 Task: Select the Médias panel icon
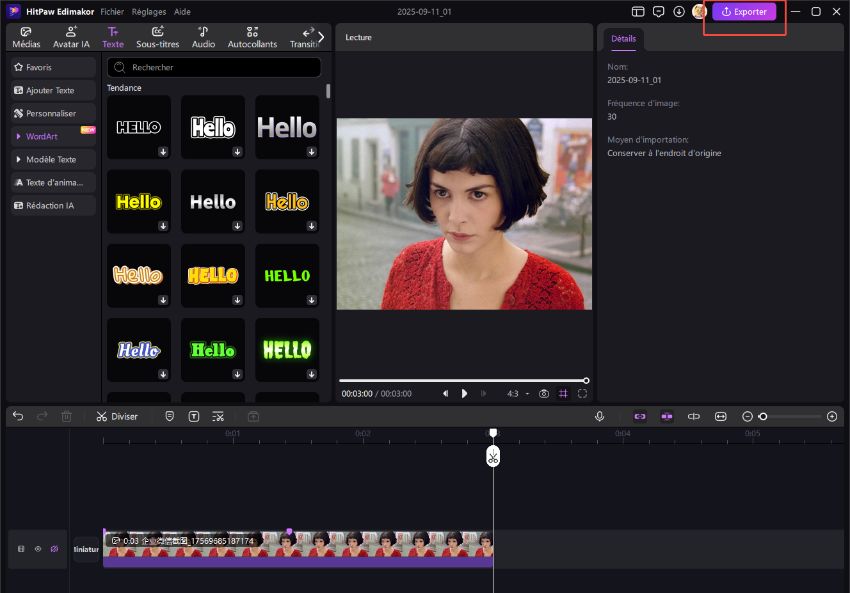24,37
